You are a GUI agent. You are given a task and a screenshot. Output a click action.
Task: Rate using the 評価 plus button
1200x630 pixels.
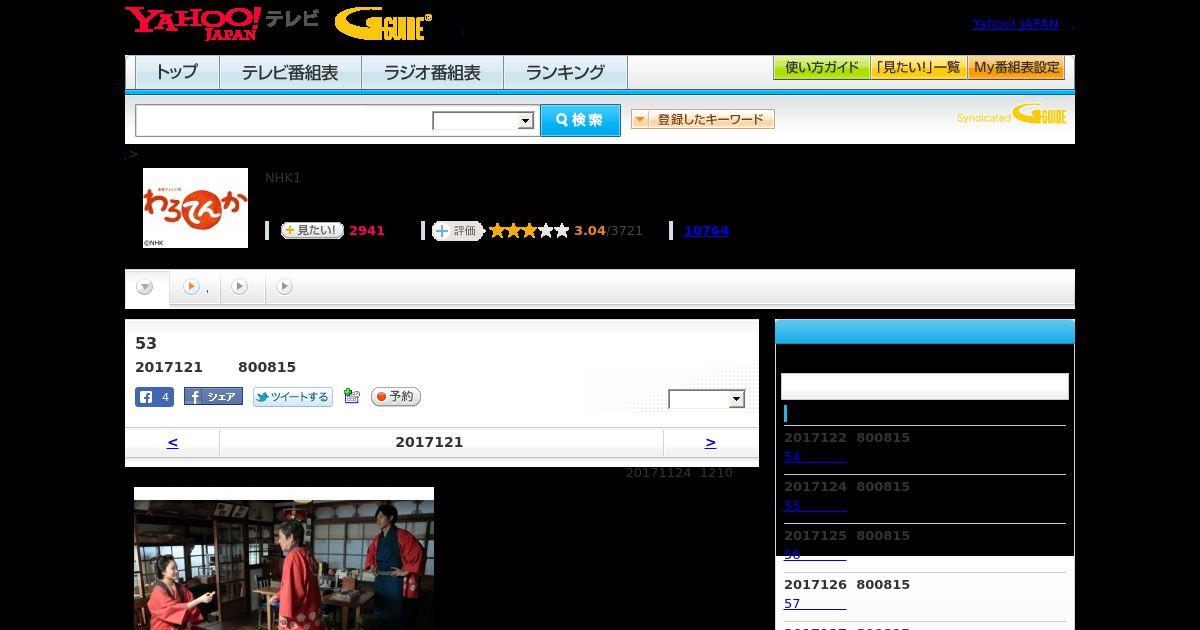[457, 231]
